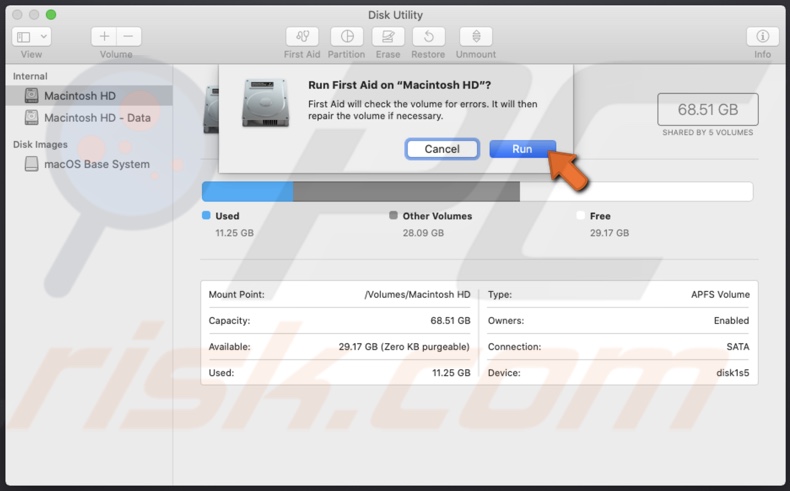The image size is (790, 491).
Task: Click the 68.51 GB capacity box
Action: [707, 109]
